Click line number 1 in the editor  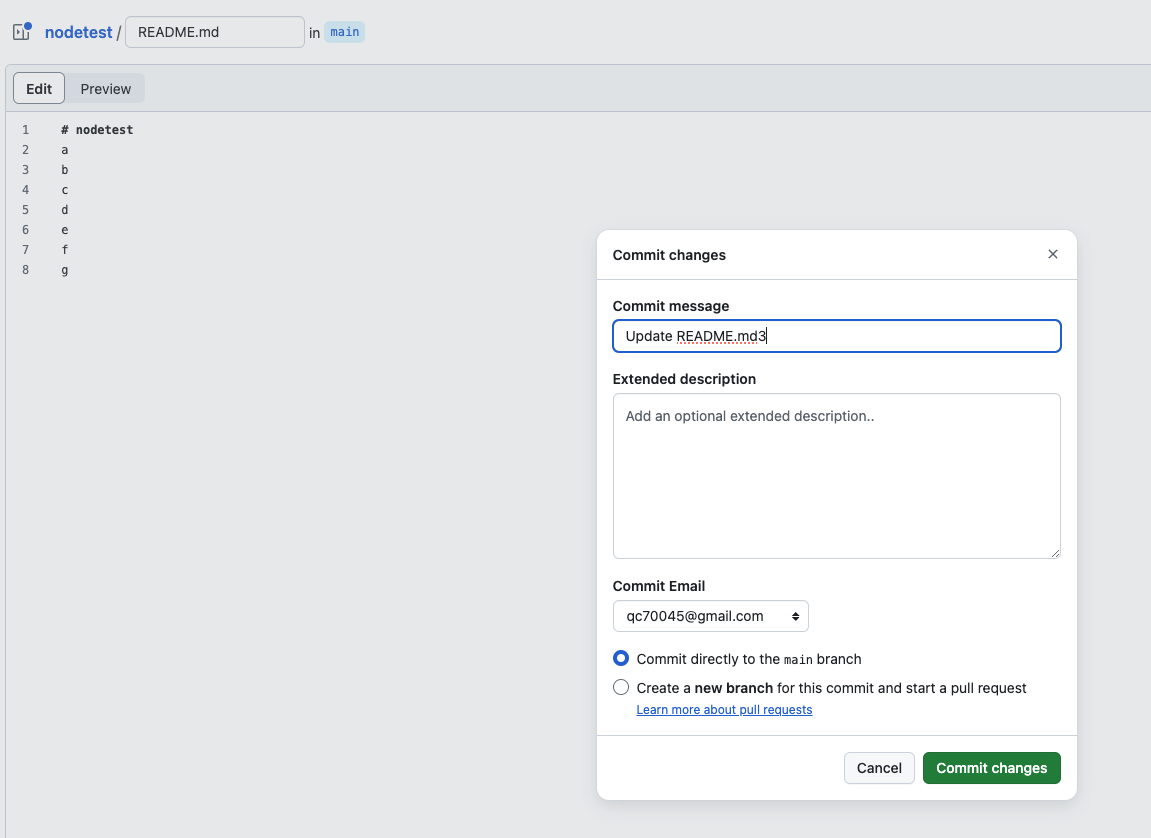tap(25, 130)
